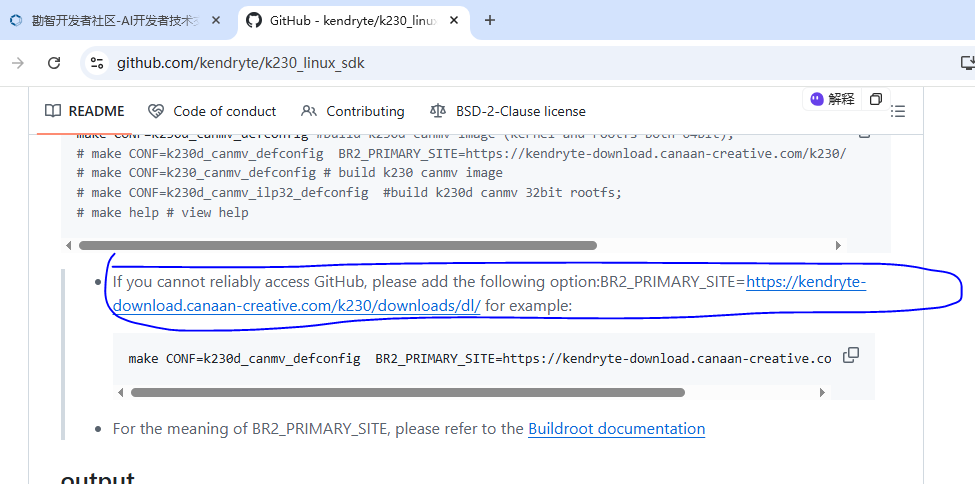The image size is (975, 484).
Task: Switch to 勘智开发者社区 browser tab
Action: (112, 20)
